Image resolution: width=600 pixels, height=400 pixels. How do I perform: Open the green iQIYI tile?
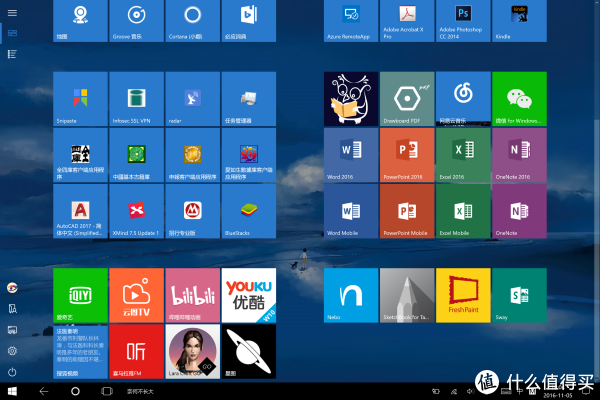click(80, 295)
